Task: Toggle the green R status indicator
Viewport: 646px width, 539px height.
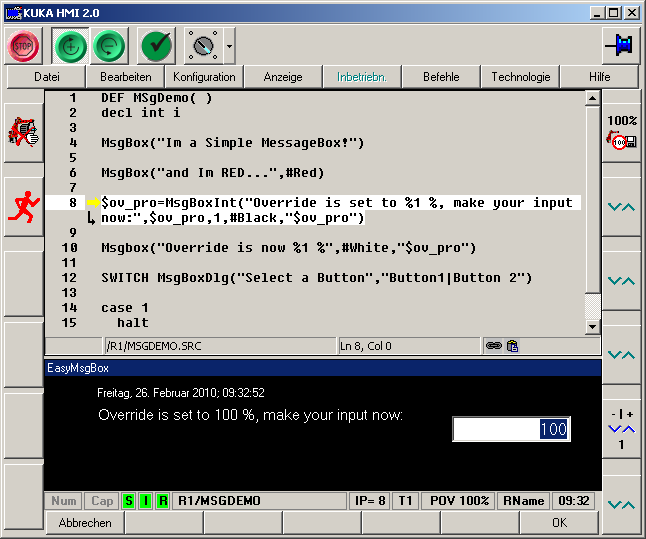Action: [x=160, y=501]
